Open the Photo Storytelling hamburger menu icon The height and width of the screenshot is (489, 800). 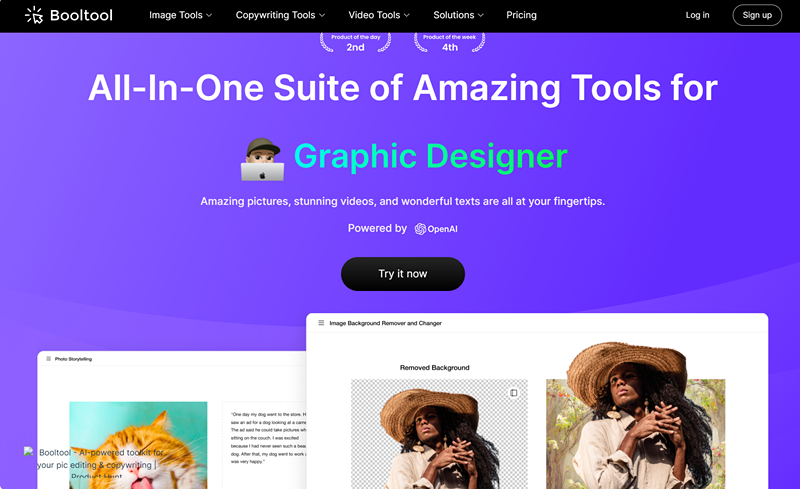pyautogui.click(x=48, y=359)
